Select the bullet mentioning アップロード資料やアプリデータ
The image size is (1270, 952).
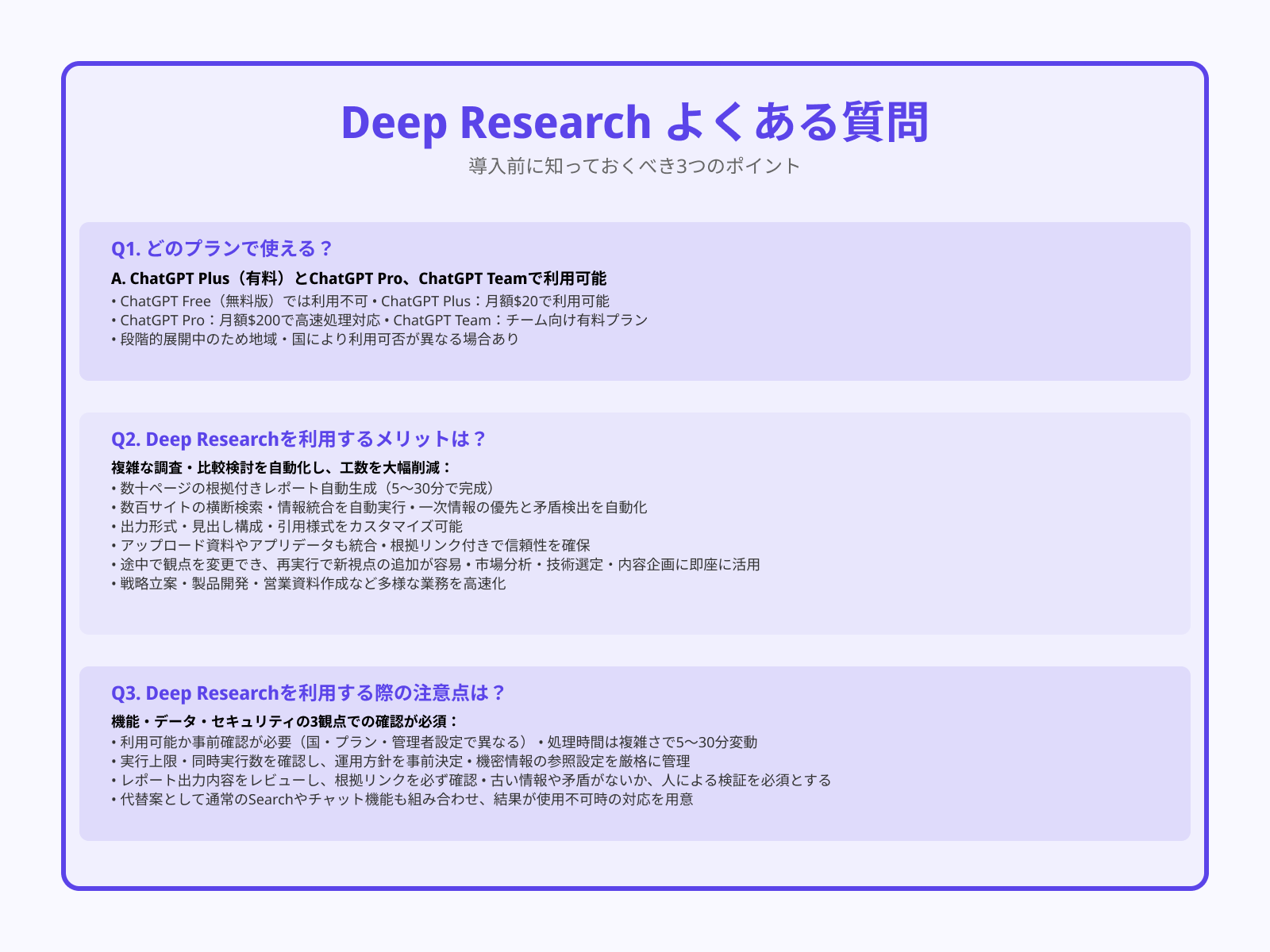click(353, 547)
